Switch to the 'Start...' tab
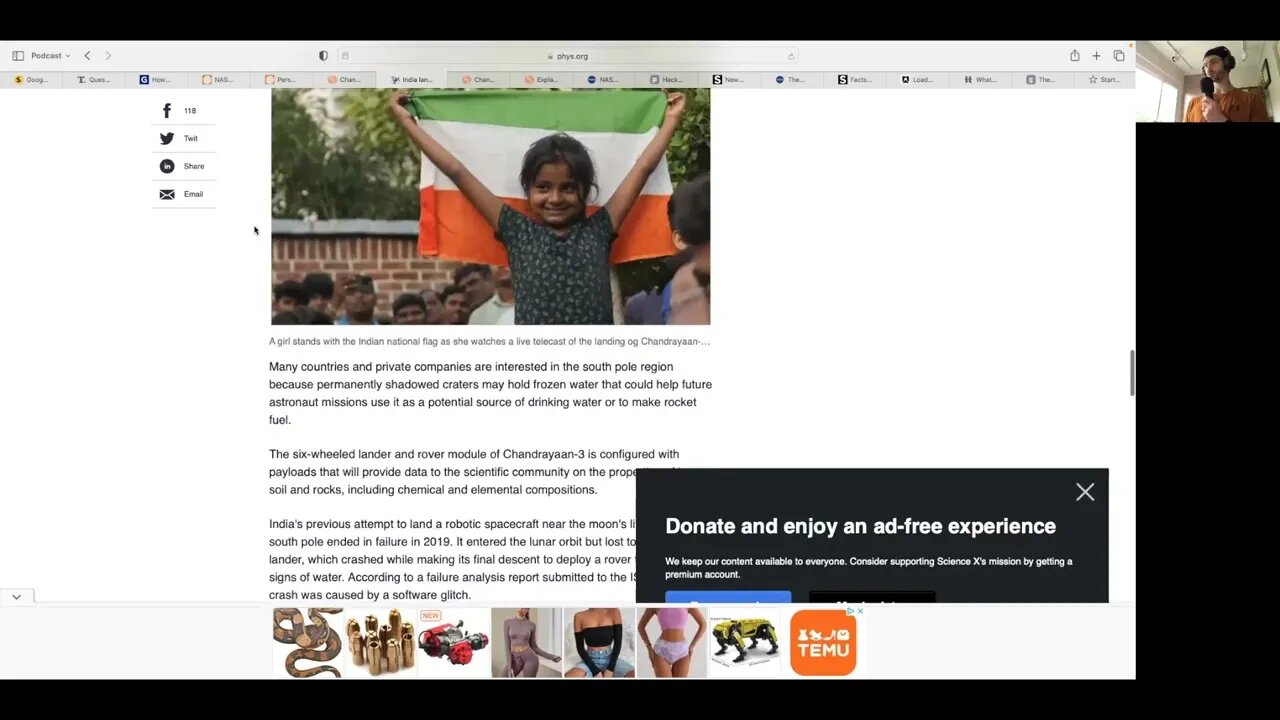The height and width of the screenshot is (720, 1280). [1105, 79]
